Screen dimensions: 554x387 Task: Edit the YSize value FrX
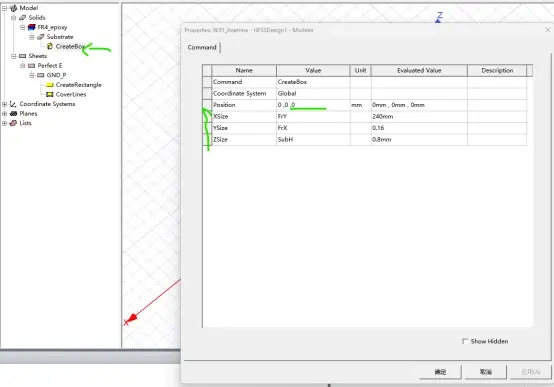313,128
